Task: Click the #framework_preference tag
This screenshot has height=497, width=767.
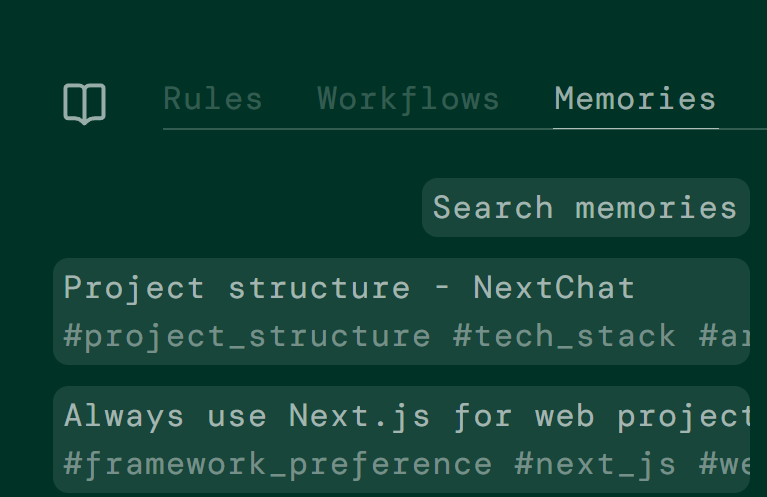Action: click(x=277, y=465)
